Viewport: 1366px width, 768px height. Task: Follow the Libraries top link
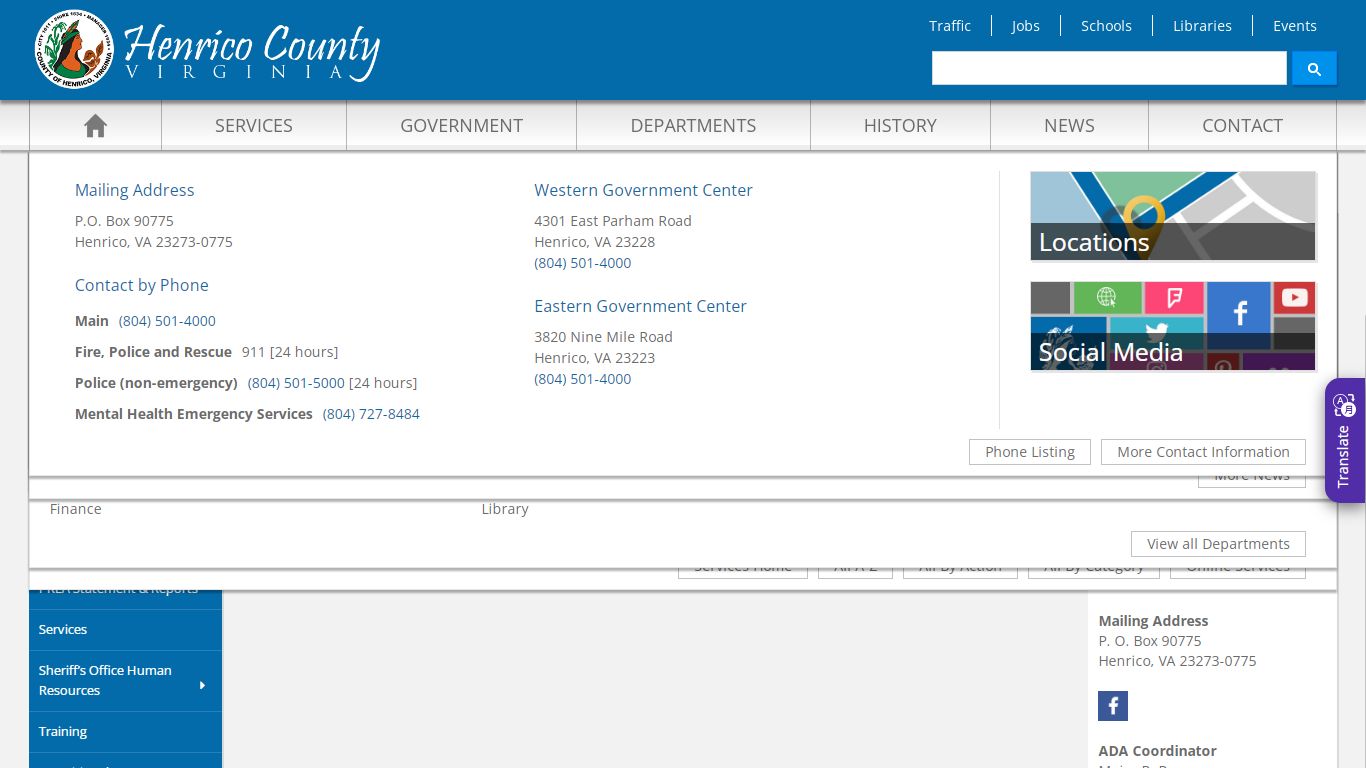click(1202, 26)
